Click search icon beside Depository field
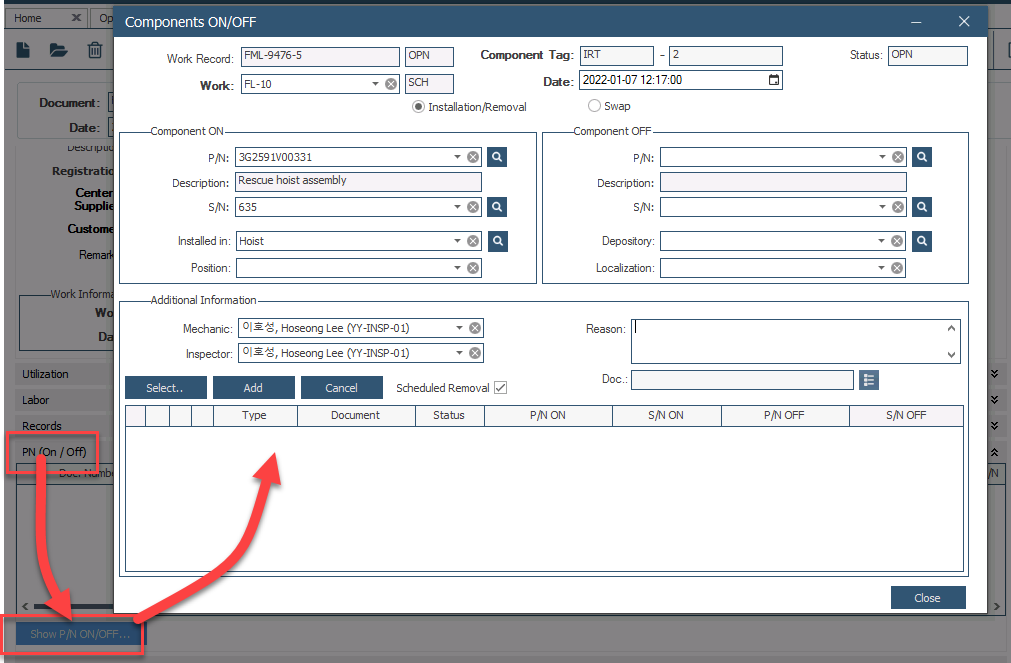 922,241
